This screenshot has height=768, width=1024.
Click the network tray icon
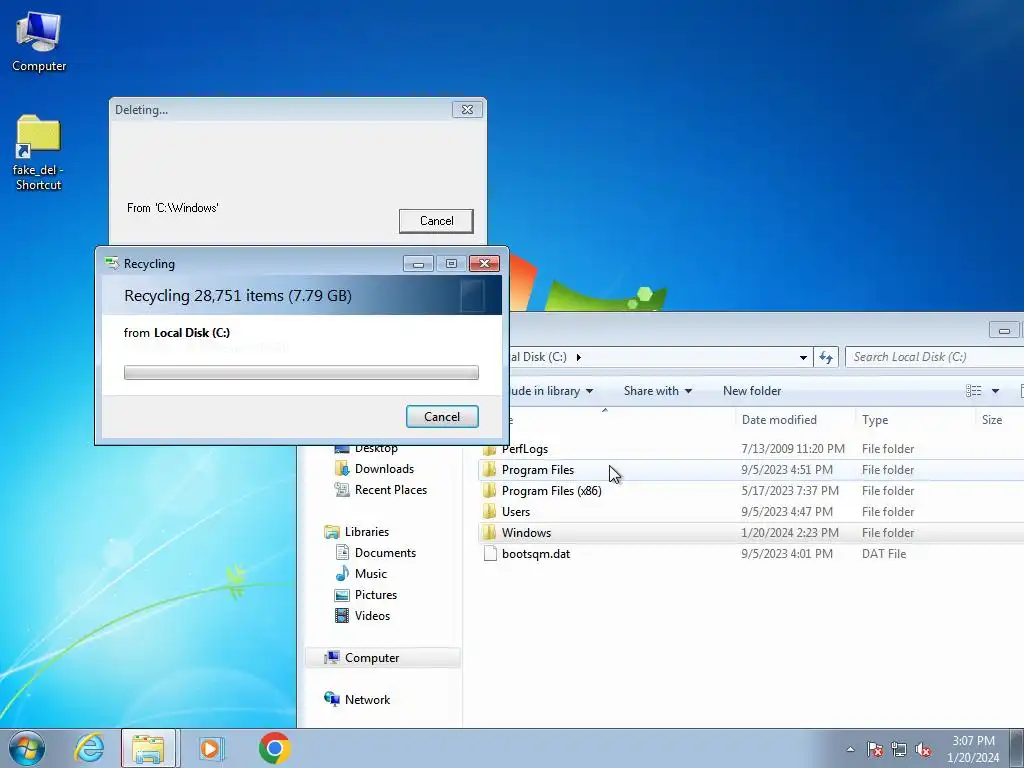(899, 749)
